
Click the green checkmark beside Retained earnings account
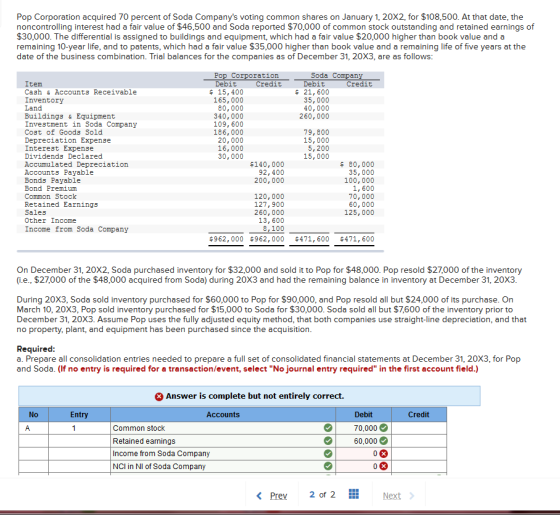pos(328,441)
